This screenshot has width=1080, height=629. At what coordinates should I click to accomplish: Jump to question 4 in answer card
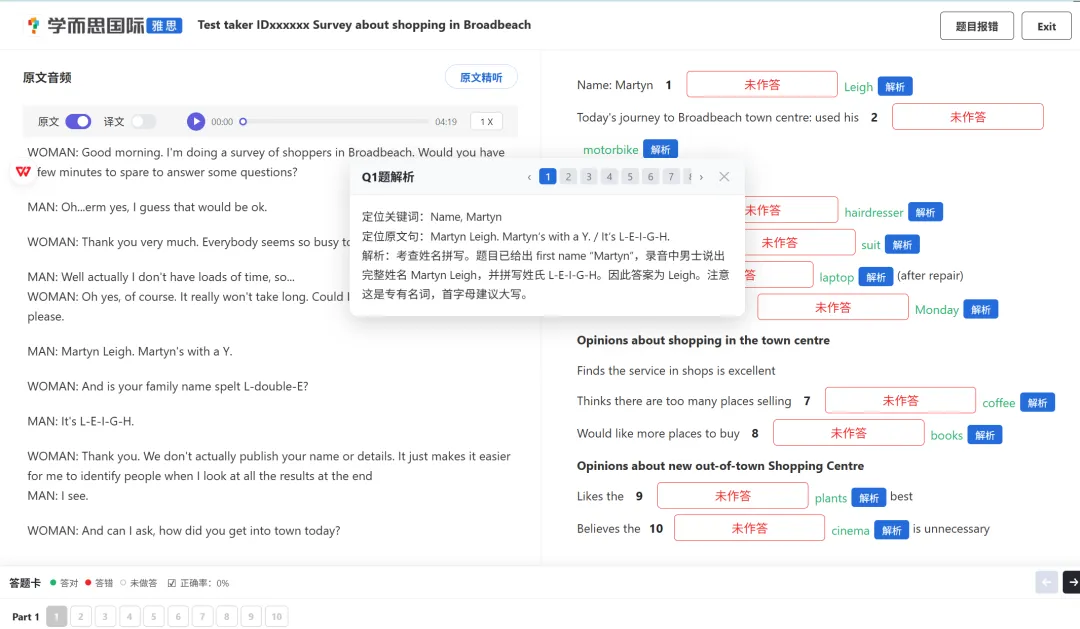click(129, 617)
